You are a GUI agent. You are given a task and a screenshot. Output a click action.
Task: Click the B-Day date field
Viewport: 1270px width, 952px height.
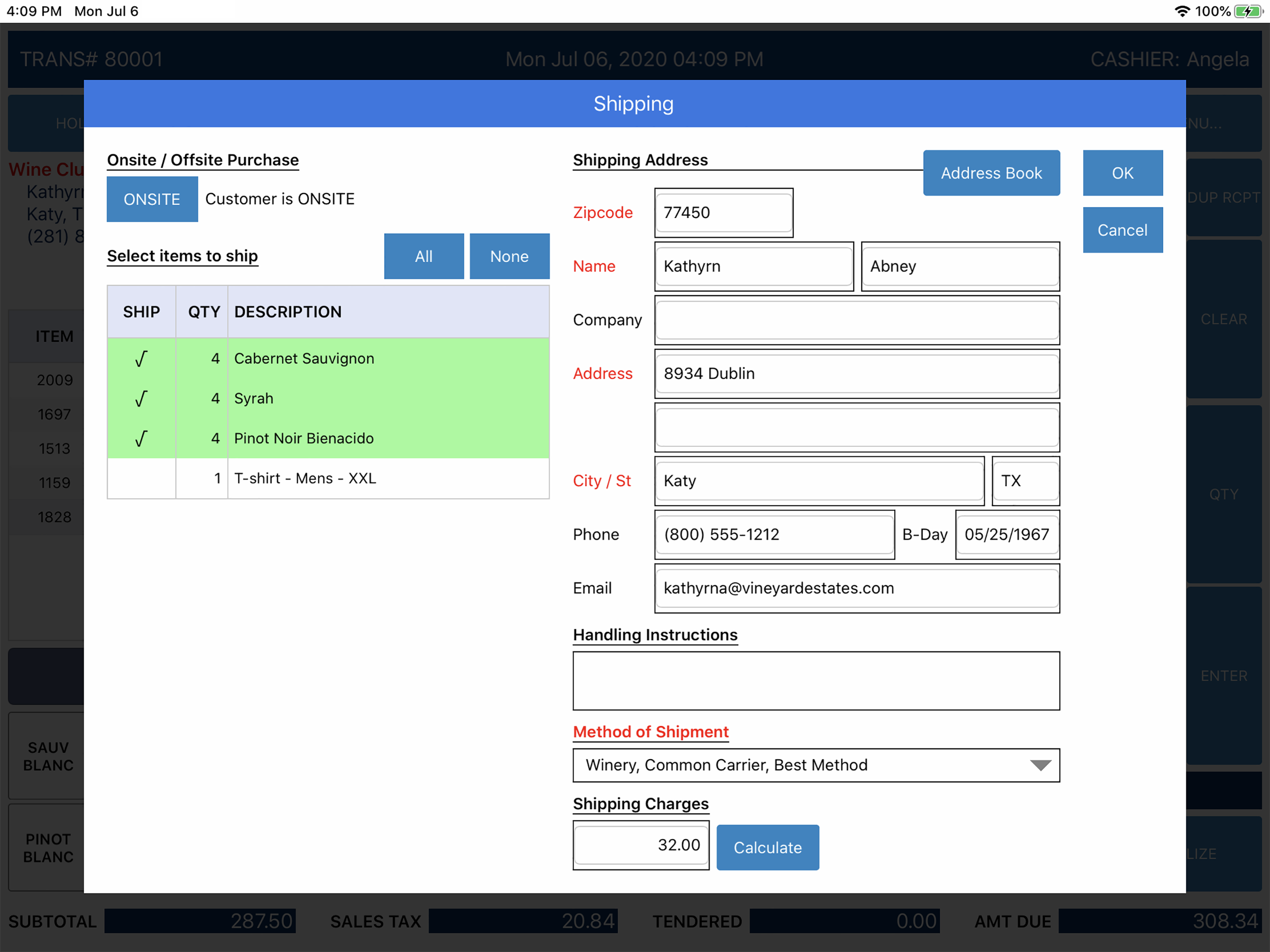tap(1007, 535)
